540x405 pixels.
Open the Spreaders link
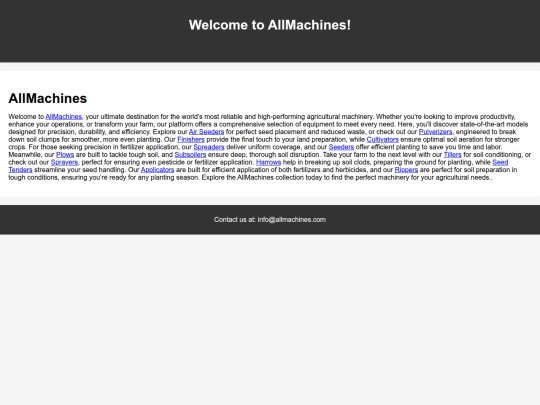pos(209,147)
